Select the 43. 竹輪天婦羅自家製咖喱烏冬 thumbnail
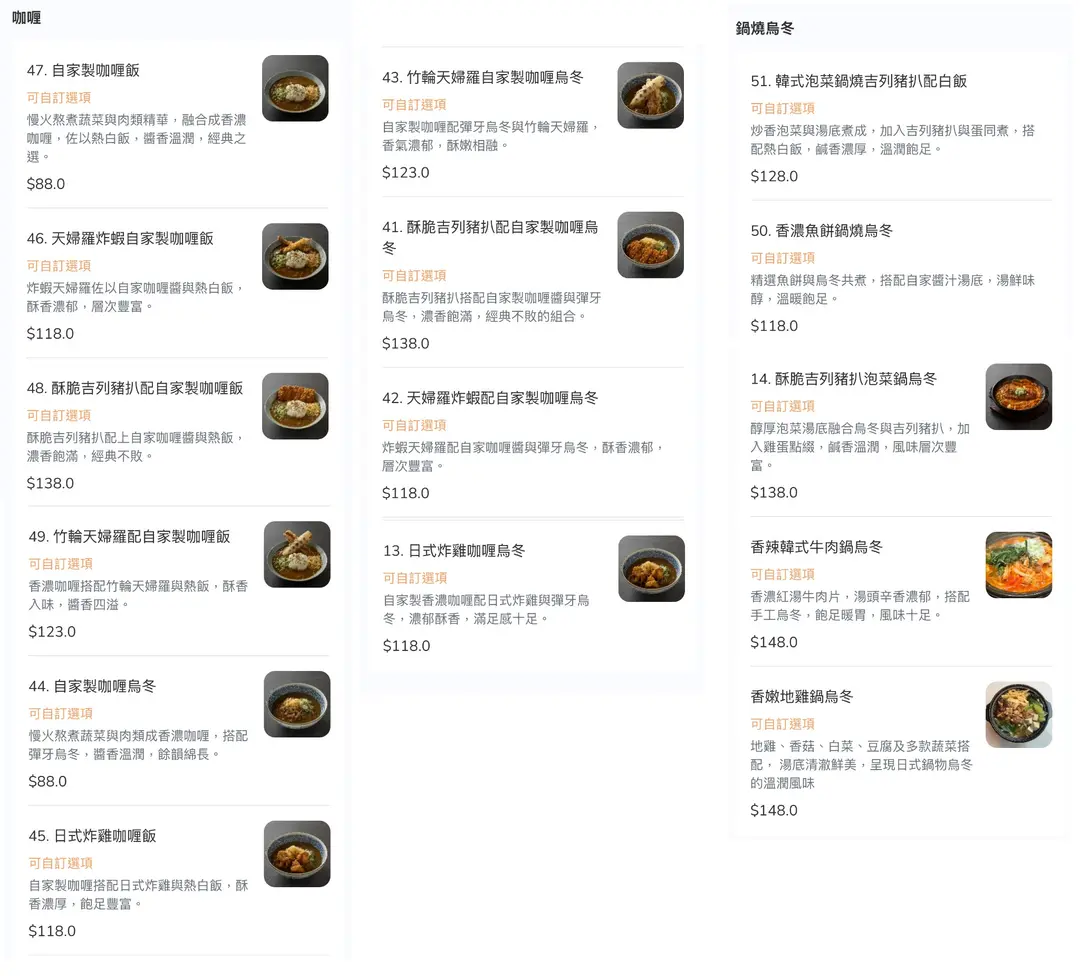1080x976 pixels. 650,95
